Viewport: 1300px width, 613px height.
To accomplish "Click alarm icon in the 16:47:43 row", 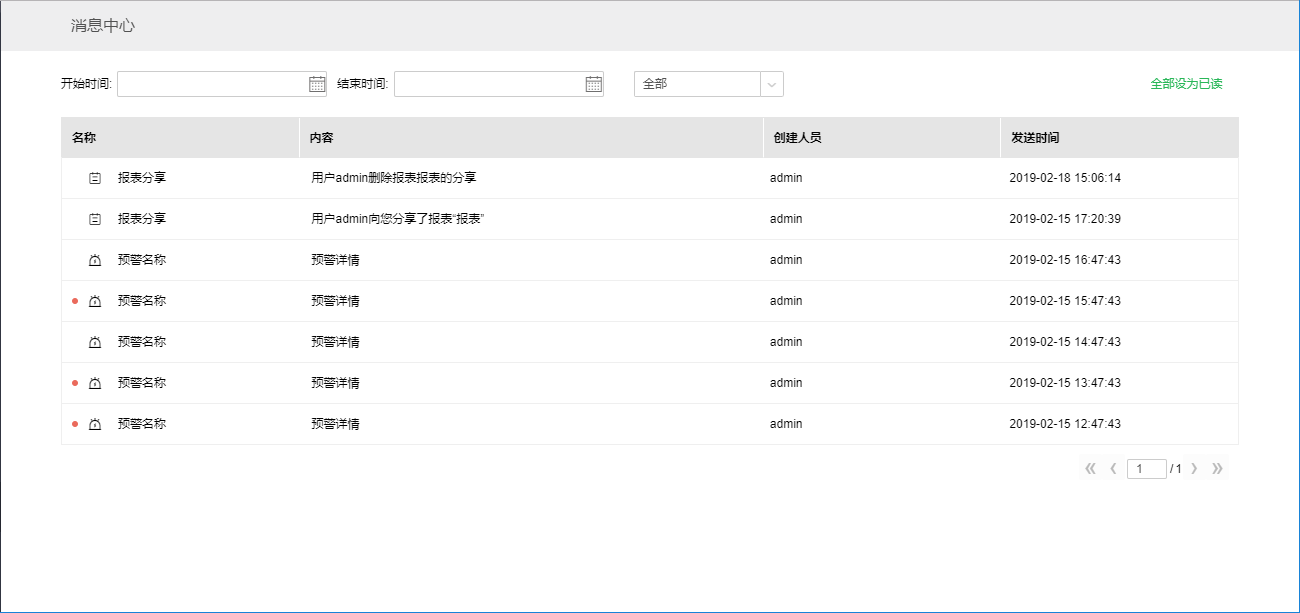I will click(x=95, y=260).
